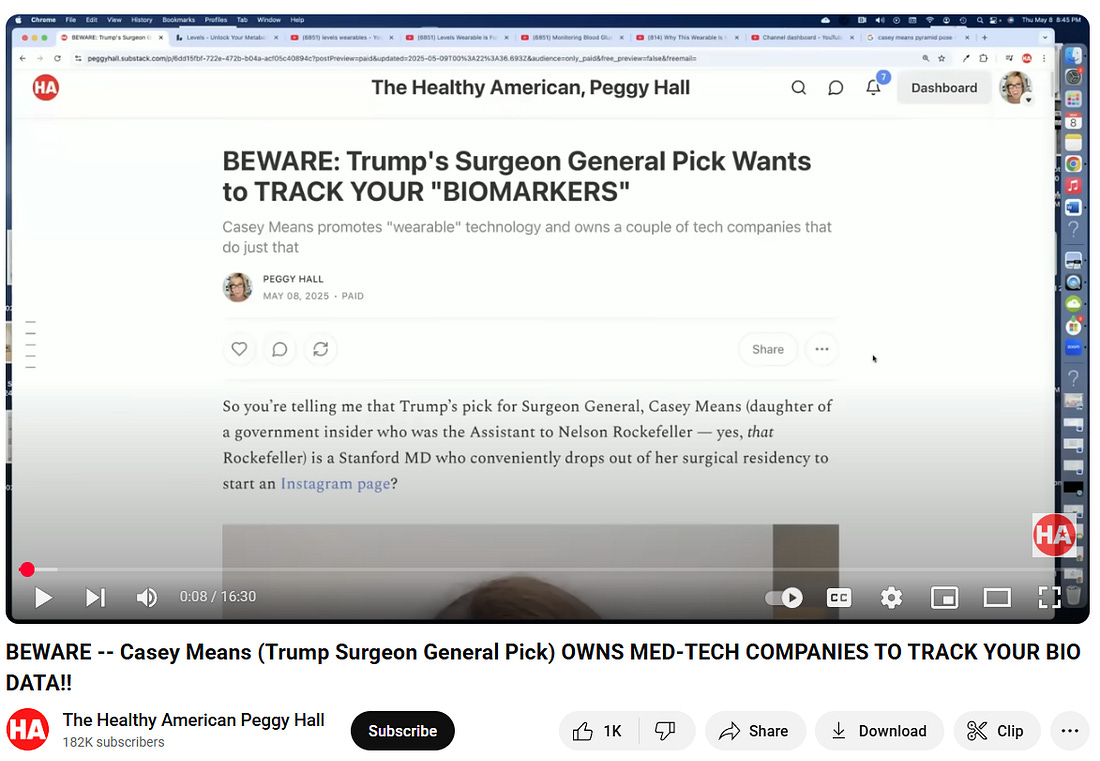Open the Profiles menu
Image resolution: width=1100 pixels, height=761 pixels.
(x=215, y=20)
